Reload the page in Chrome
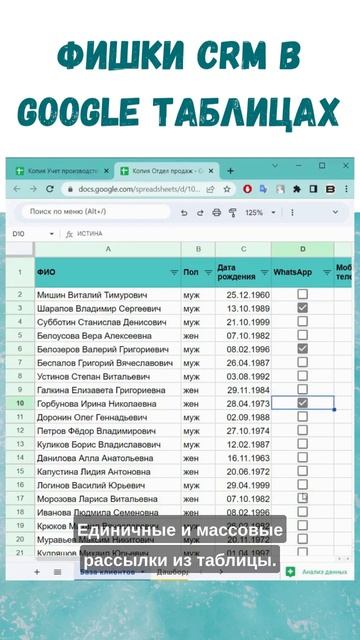Image resolution: width=360 pixels, height=640 pixels. pos(50,189)
